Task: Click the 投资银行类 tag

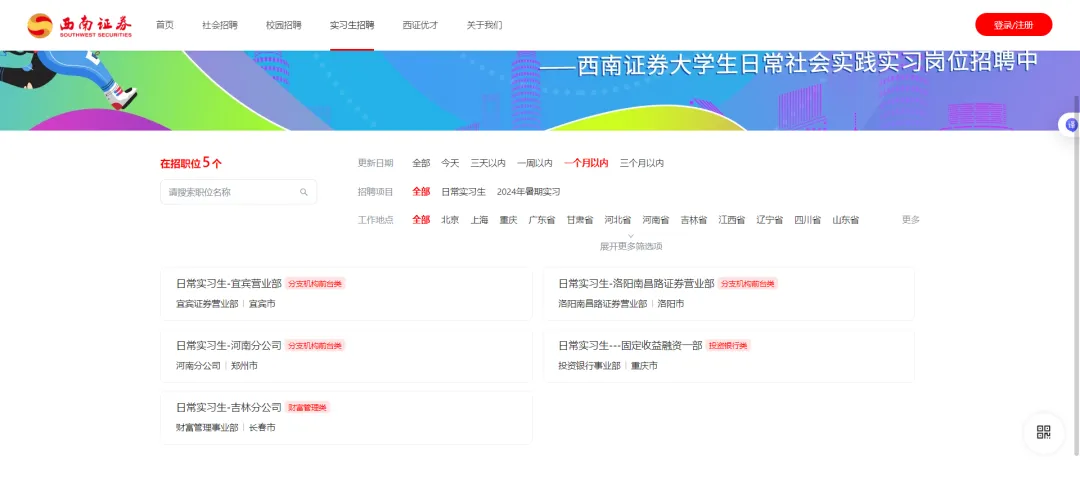Action: pos(729,345)
